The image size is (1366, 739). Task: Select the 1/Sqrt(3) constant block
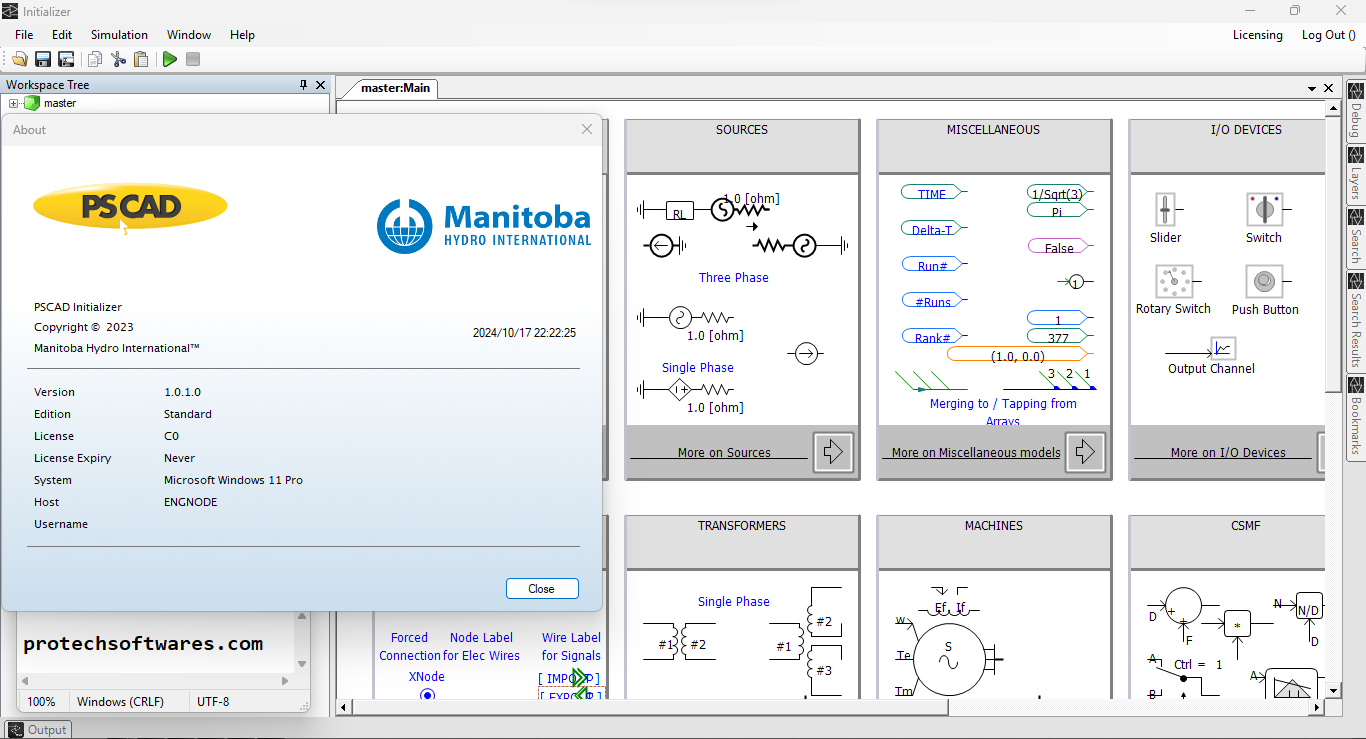(1058, 192)
